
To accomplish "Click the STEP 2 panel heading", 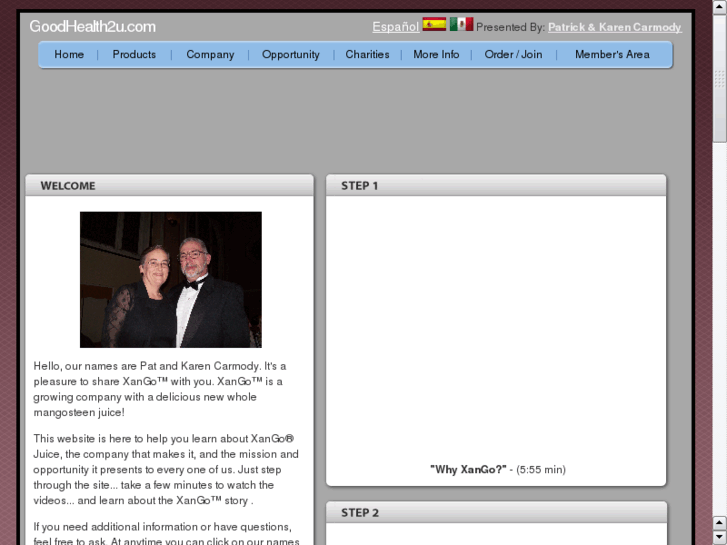I will (x=360, y=513).
